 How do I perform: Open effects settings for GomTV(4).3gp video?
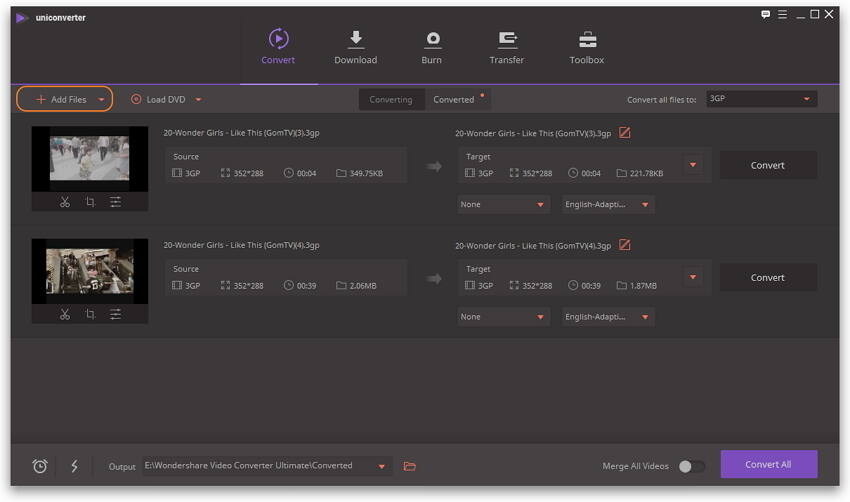click(115, 314)
